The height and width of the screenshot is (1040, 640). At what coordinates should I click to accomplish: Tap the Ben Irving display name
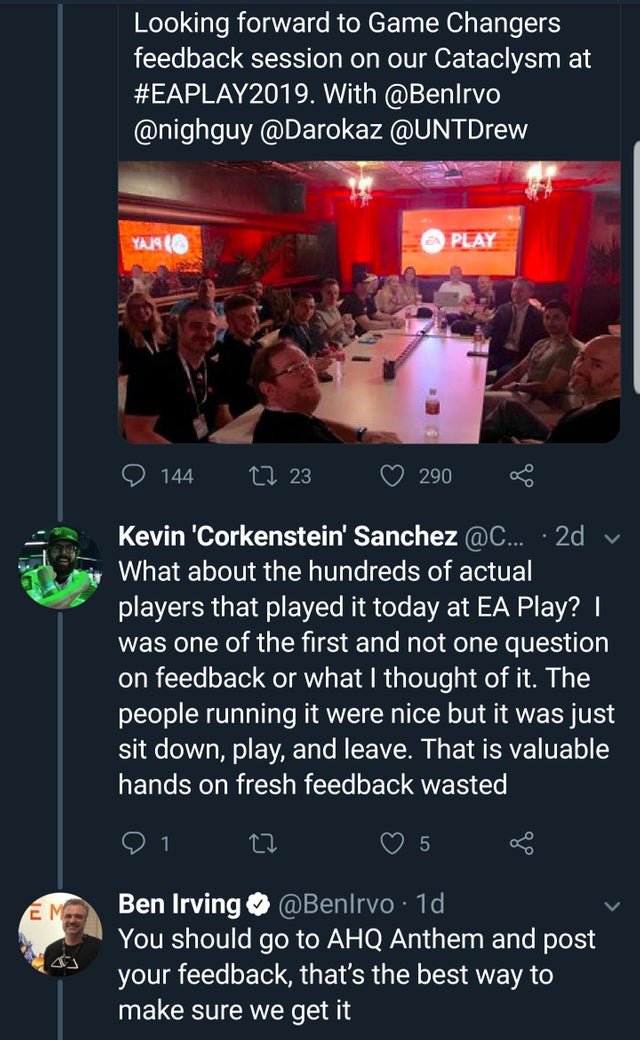pyautogui.click(x=180, y=905)
